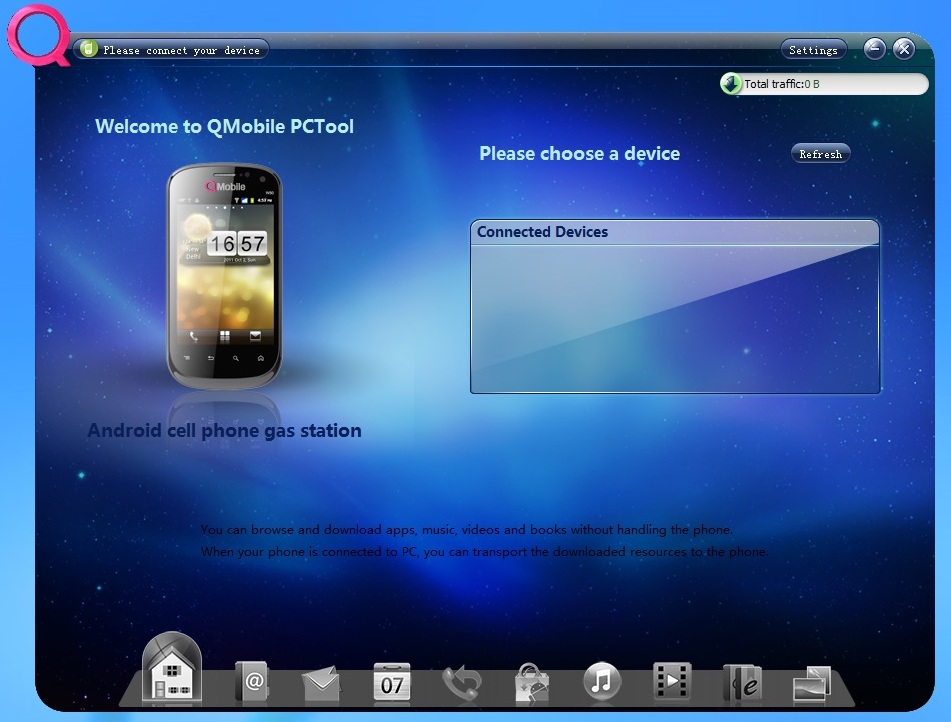Click the Connected Devices list header
Image resolution: width=951 pixels, height=722 pixels.
coord(675,232)
